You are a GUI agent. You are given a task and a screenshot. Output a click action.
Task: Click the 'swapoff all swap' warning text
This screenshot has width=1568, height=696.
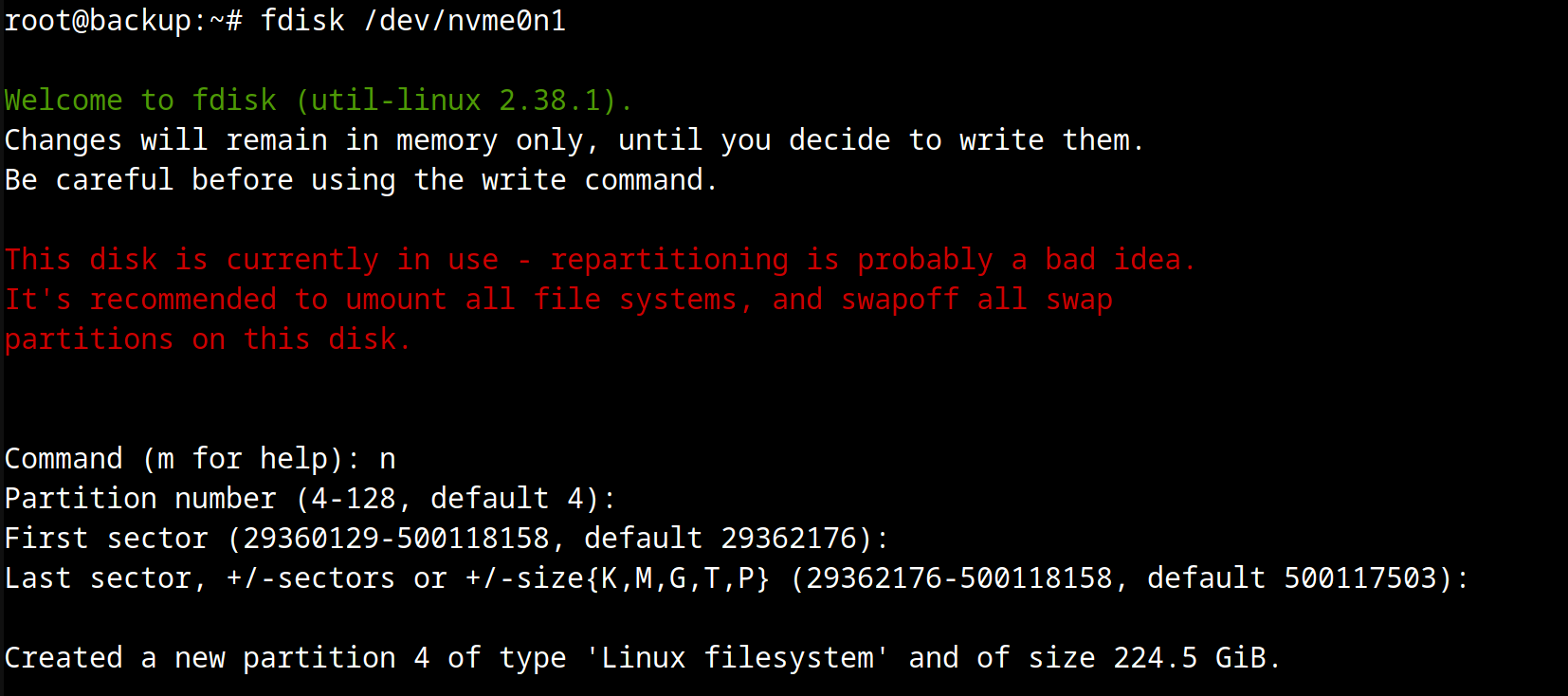[977, 300]
